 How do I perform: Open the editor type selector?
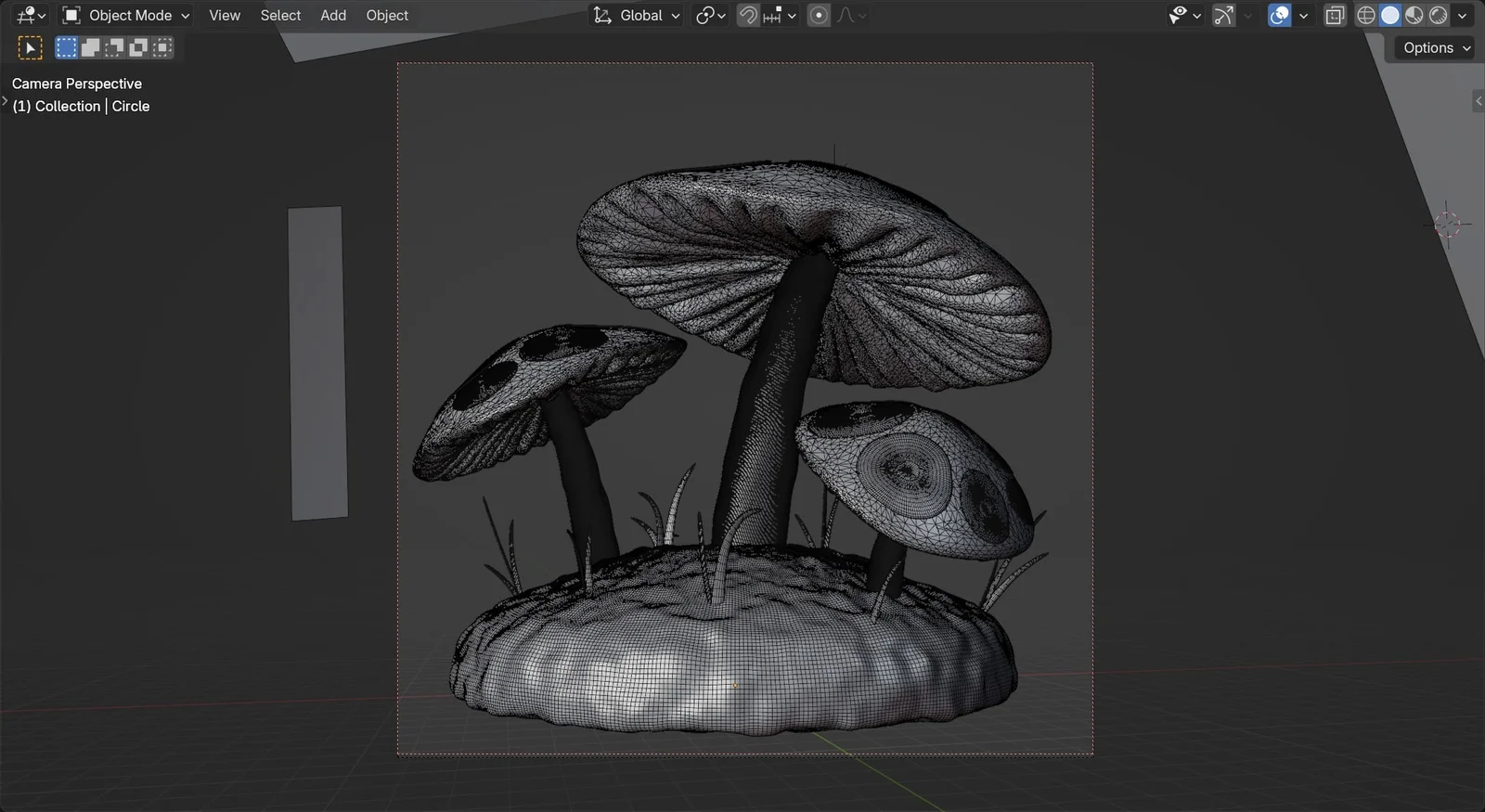31,15
